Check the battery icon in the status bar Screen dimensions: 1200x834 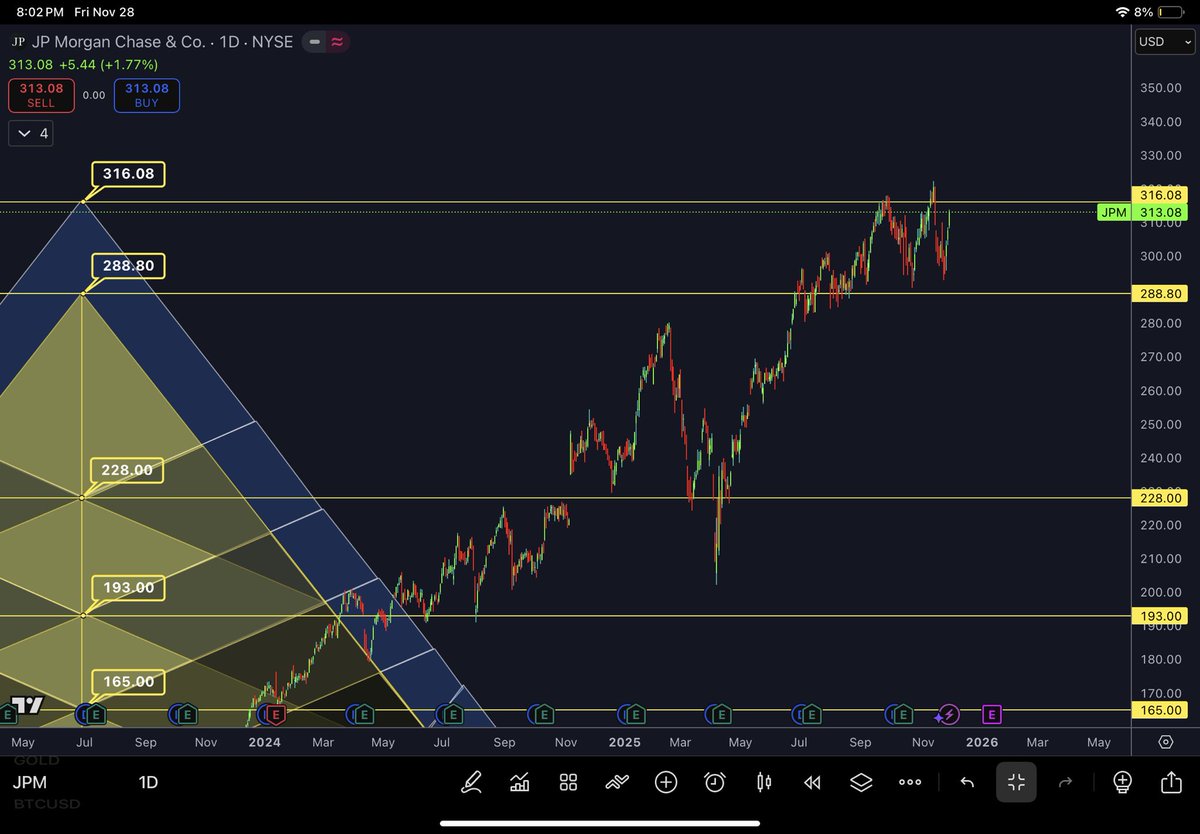(x=1173, y=12)
